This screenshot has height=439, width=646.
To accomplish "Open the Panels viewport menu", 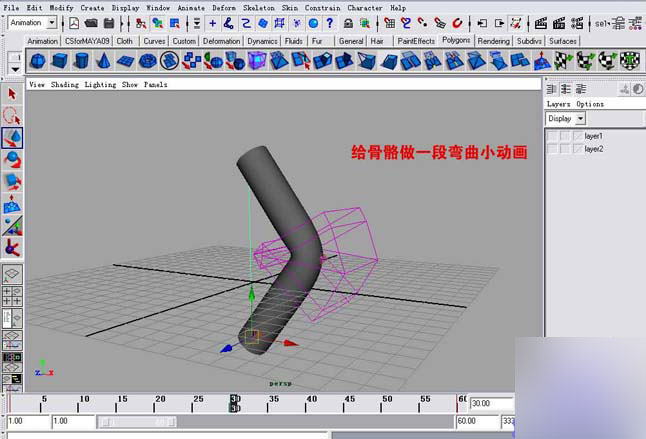I will 156,84.
